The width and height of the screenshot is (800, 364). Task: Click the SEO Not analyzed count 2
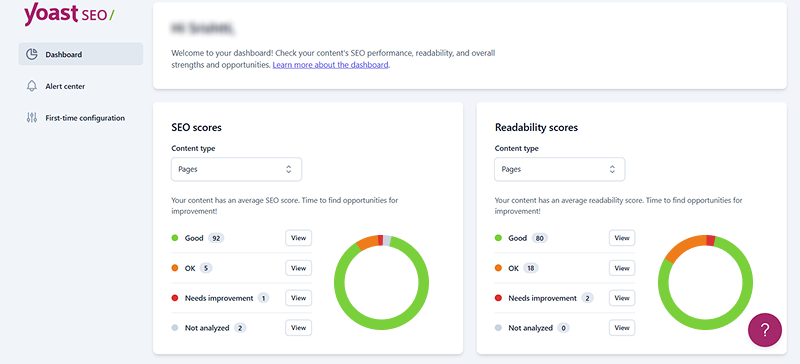(x=240, y=328)
